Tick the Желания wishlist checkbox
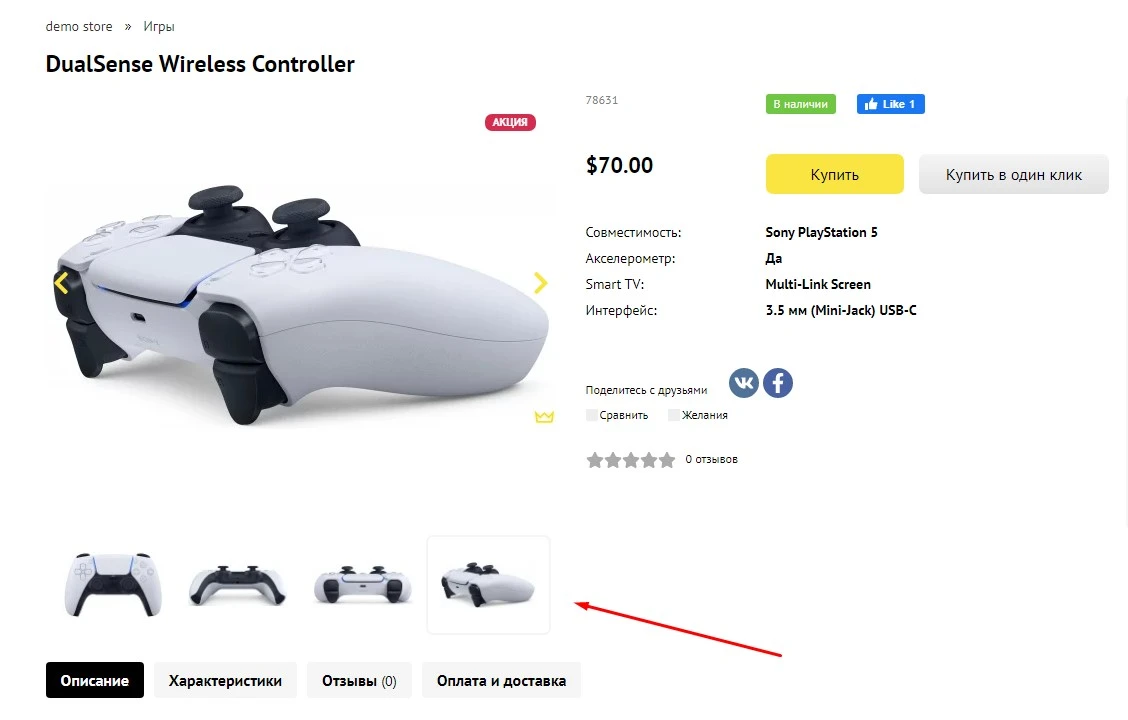Viewport: 1128px width, 720px height. pyautogui.click(x=673, y=415)
